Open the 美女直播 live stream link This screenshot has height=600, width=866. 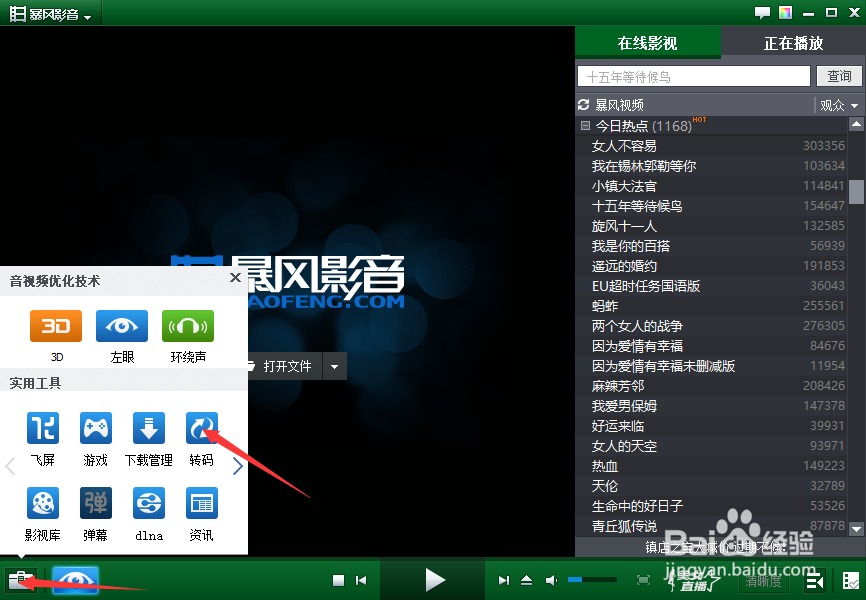[694, 581]
